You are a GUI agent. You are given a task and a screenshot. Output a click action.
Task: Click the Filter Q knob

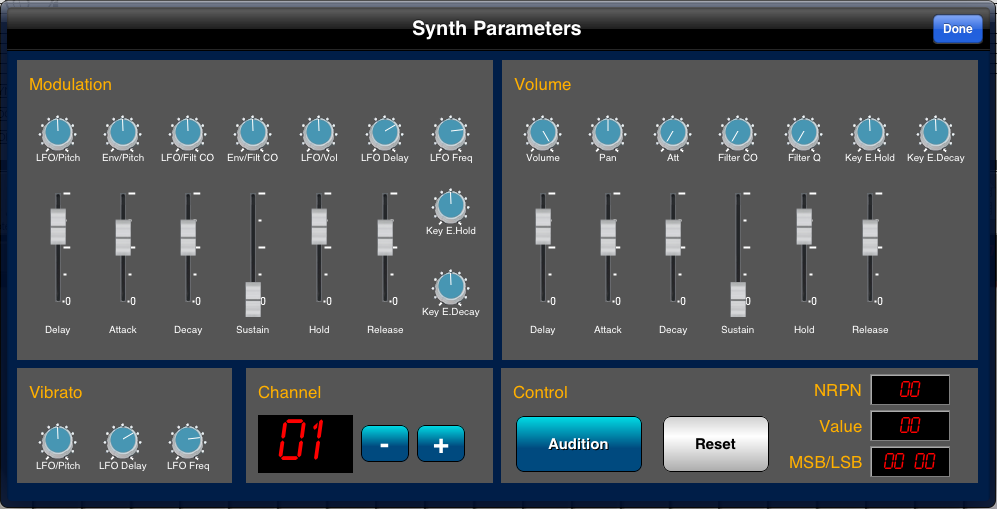[803, 132]
